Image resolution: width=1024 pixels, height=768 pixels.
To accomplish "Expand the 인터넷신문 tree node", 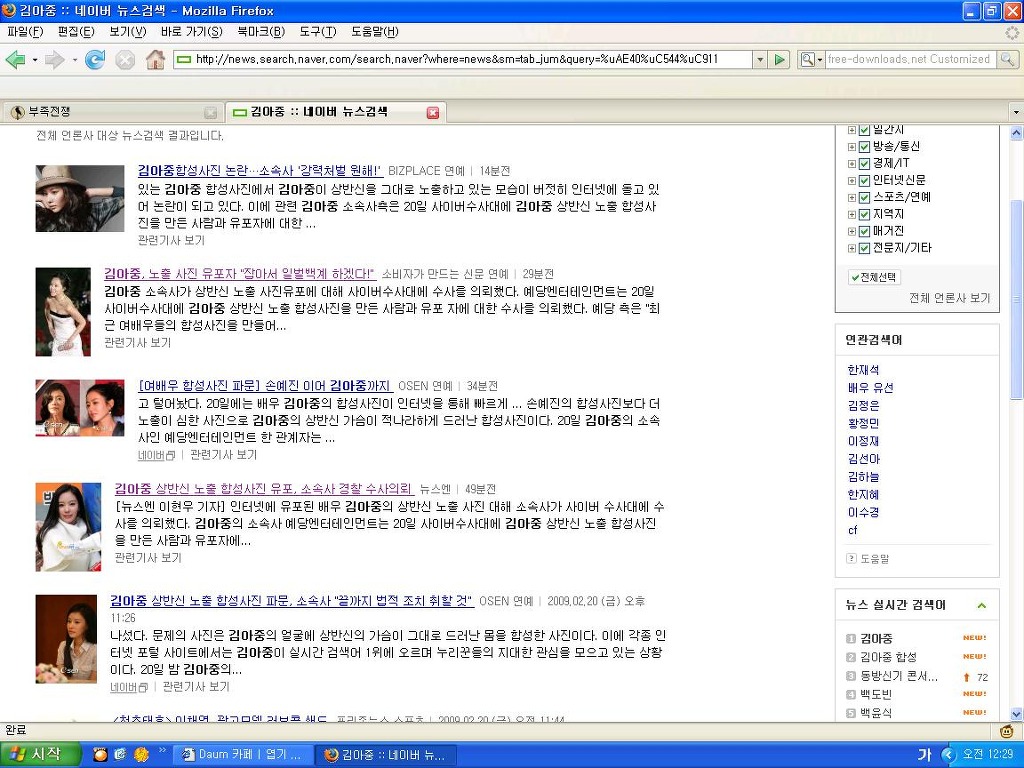I will (852, 181).
